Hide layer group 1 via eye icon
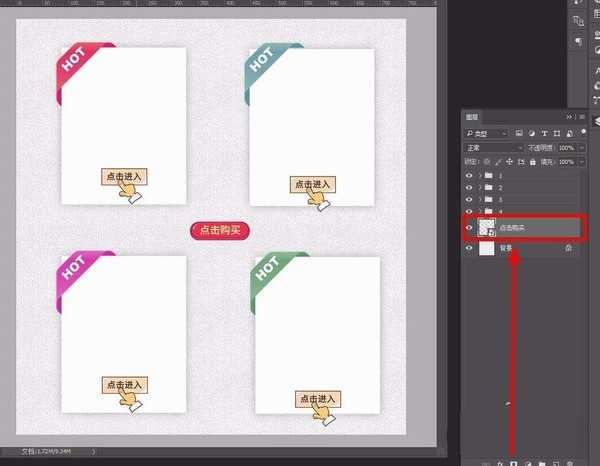Viewport: 600px width, 466px height. (x=469, y=176)
